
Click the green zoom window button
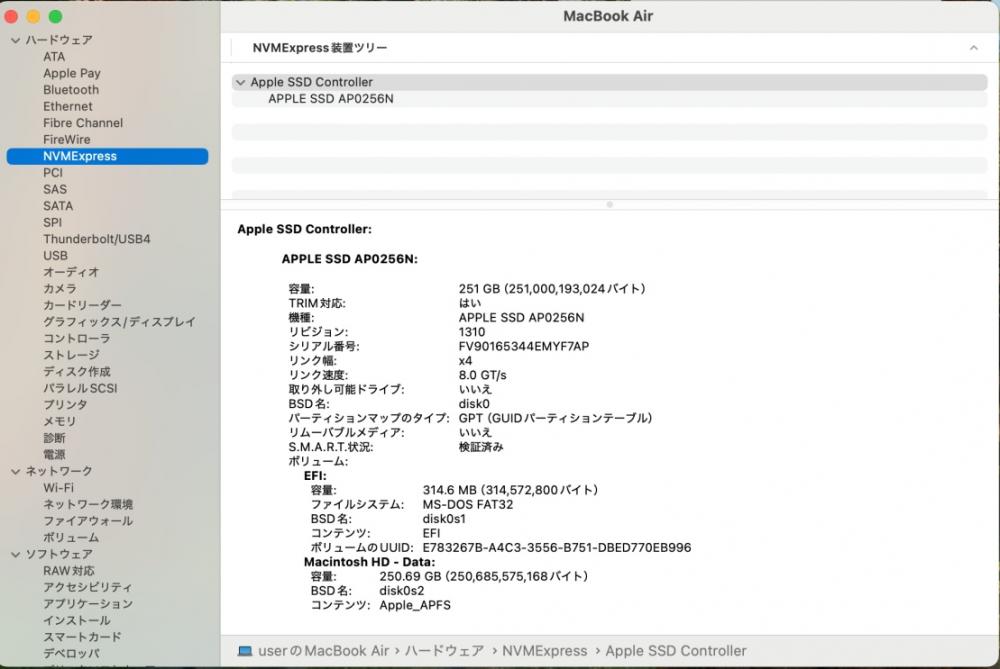point(55,16)
